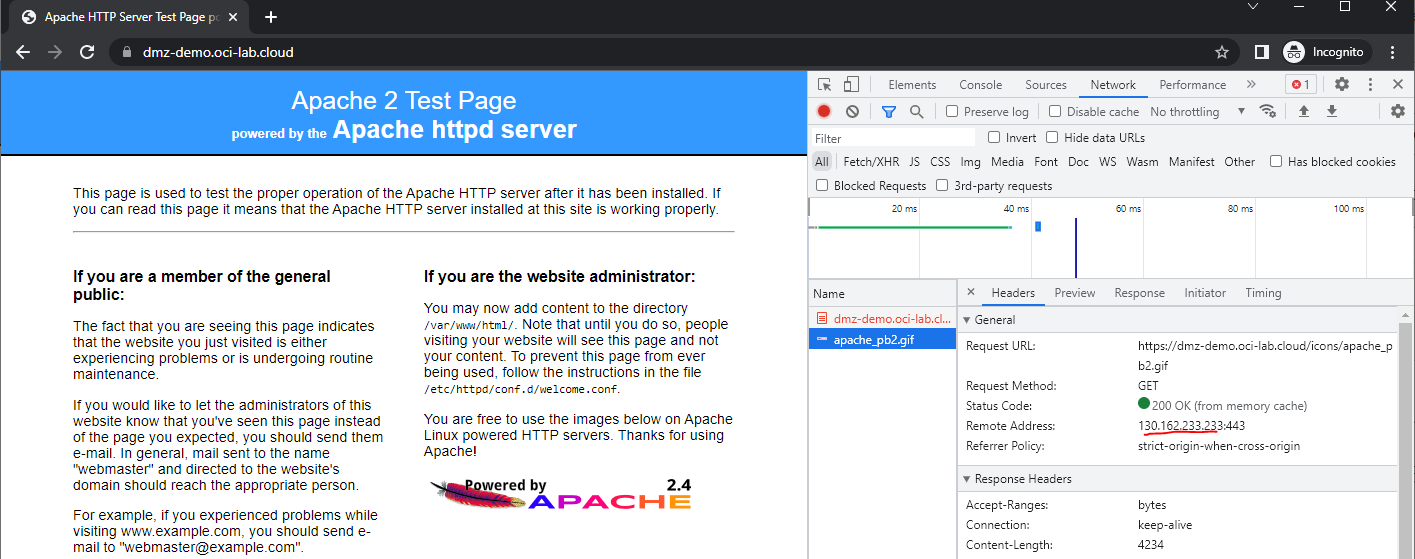Select dmz-demo.oci-lab.cl... request row
Viewport: 1415px width, 559px height.
[883, 318]
